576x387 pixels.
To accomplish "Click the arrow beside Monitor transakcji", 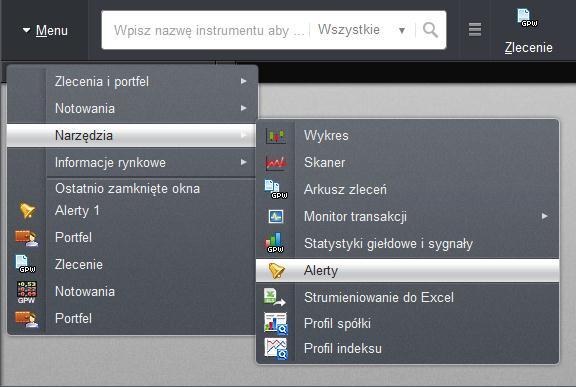I will coord(545,216).
